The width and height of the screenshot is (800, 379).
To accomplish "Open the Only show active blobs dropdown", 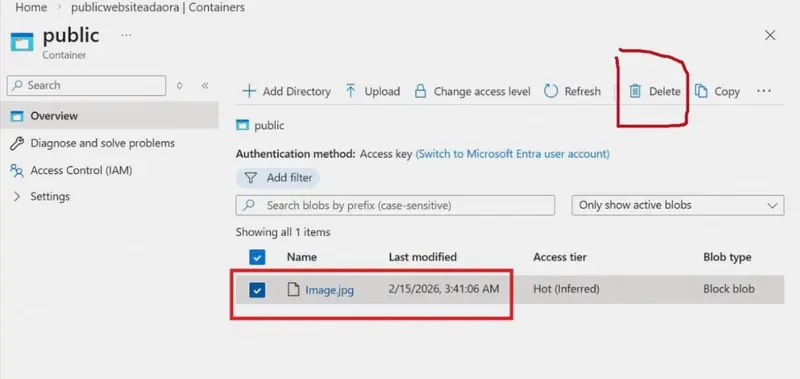I will 678,206.
